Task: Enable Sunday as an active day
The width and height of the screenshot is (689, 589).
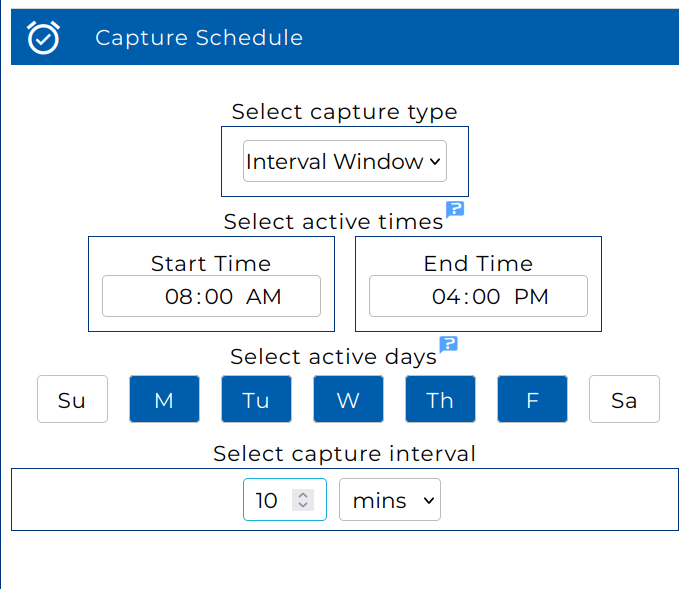Action: [72, 400]
